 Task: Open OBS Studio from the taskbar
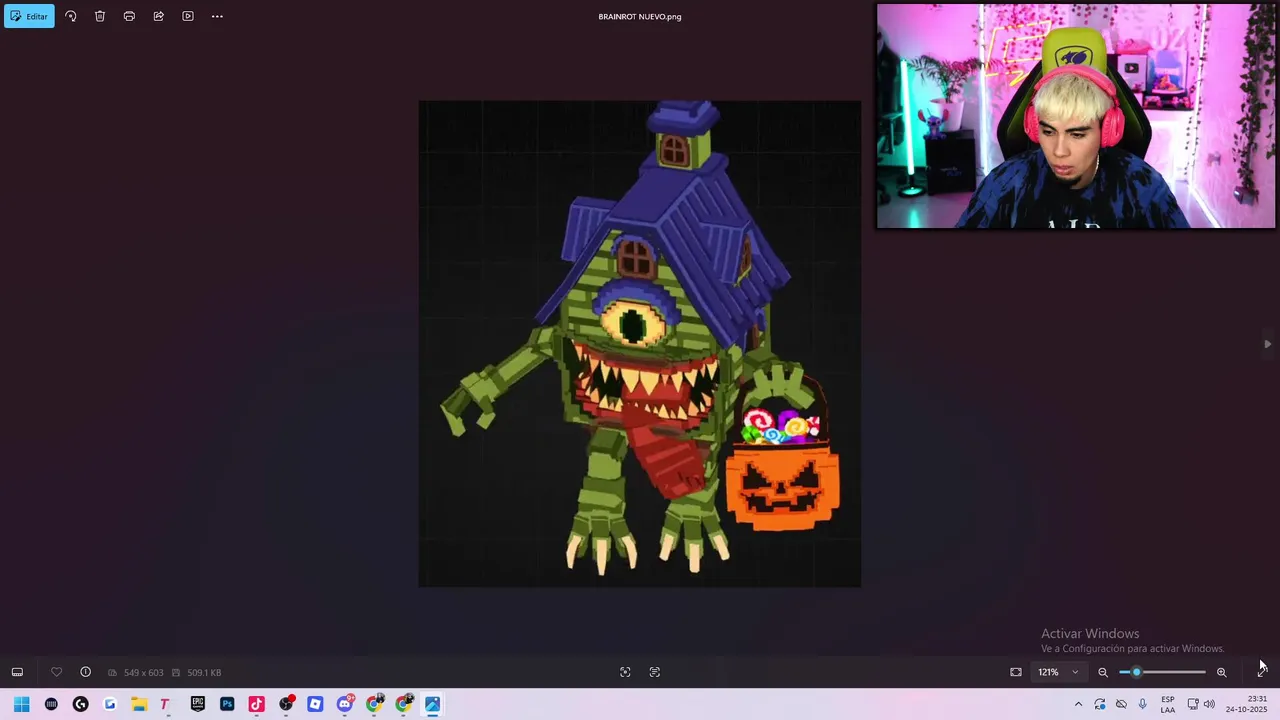pos(286,704)
